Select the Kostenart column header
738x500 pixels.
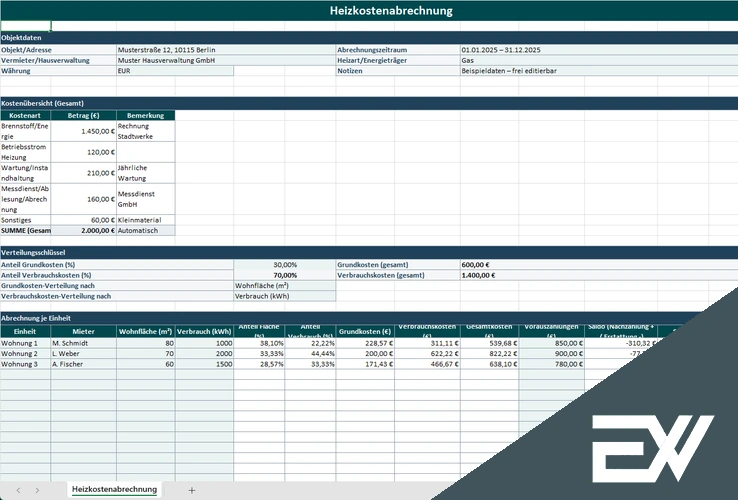[25, 115]
